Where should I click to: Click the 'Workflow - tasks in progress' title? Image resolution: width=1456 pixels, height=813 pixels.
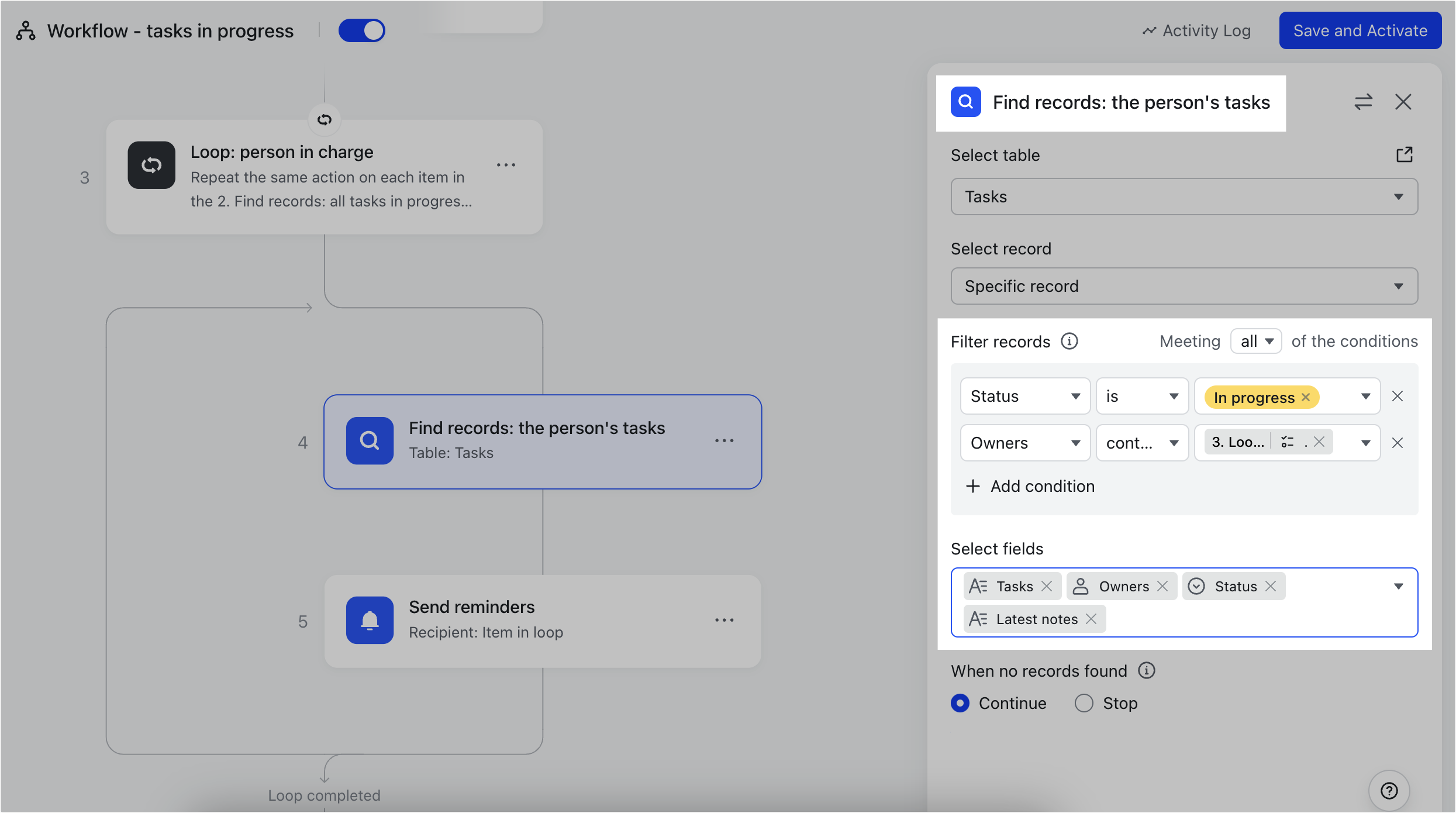(x=170, y=30)
